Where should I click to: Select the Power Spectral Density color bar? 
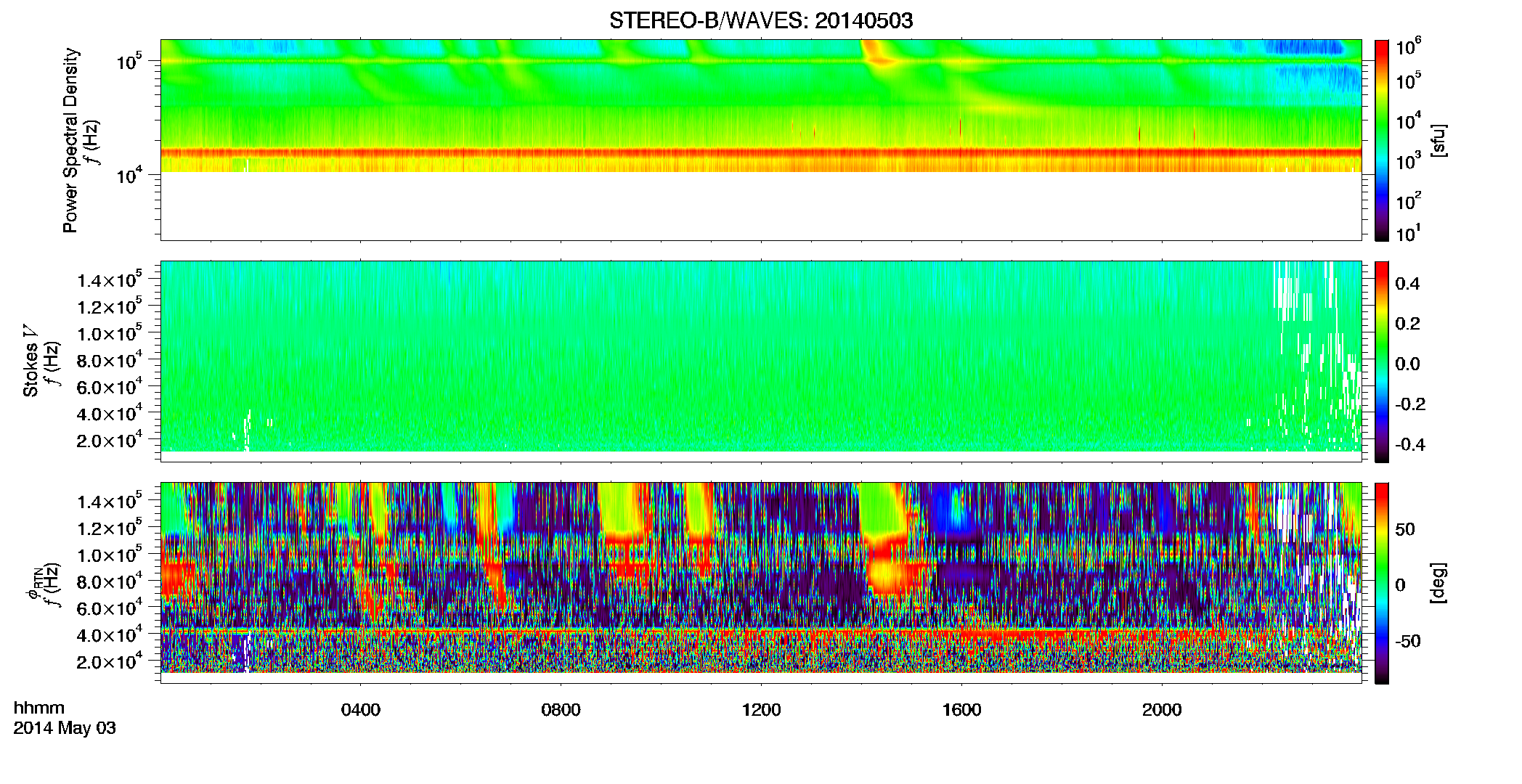1382,140
